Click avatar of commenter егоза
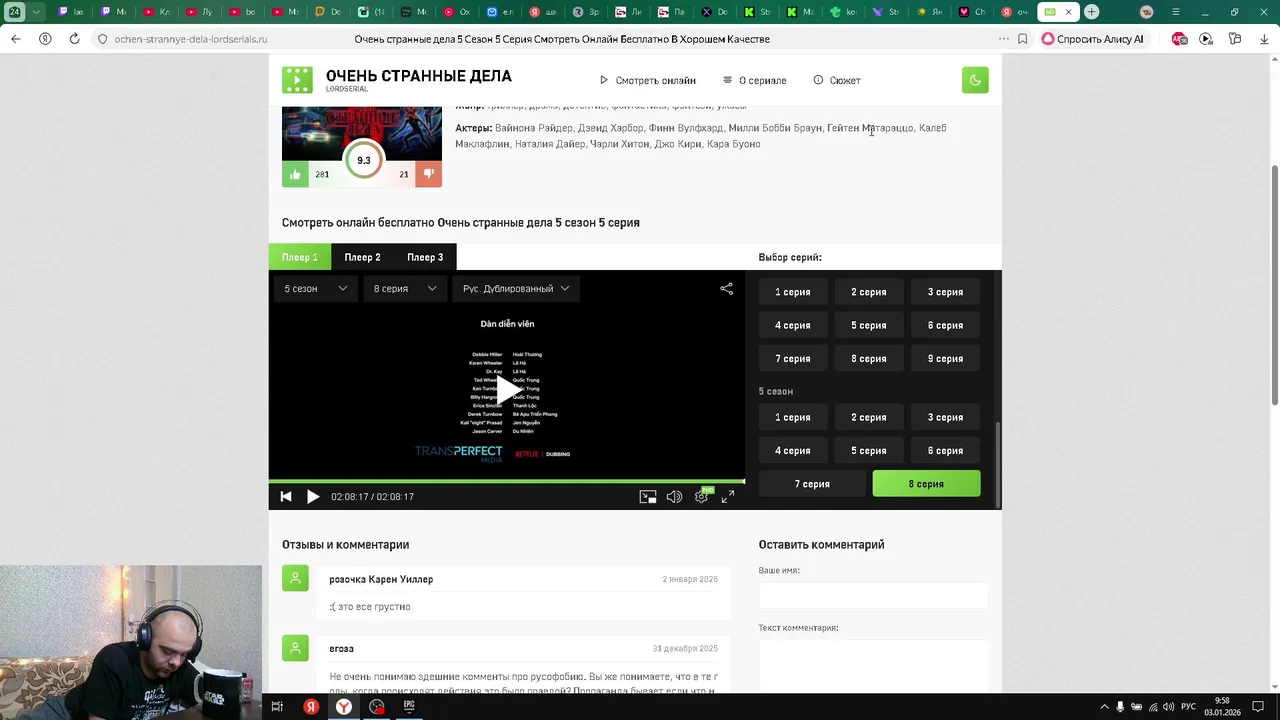 pyautogui.click(x=295, y=648)
